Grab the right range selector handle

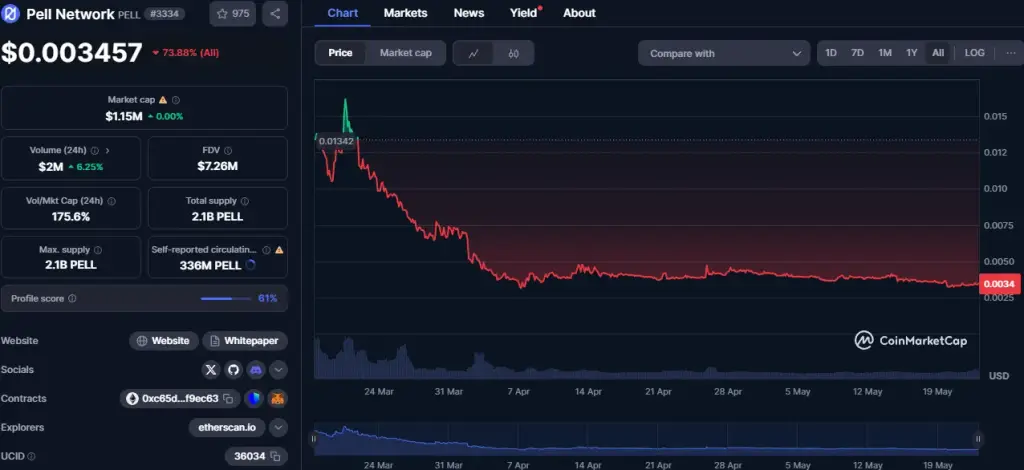click(x=978, y=439)
